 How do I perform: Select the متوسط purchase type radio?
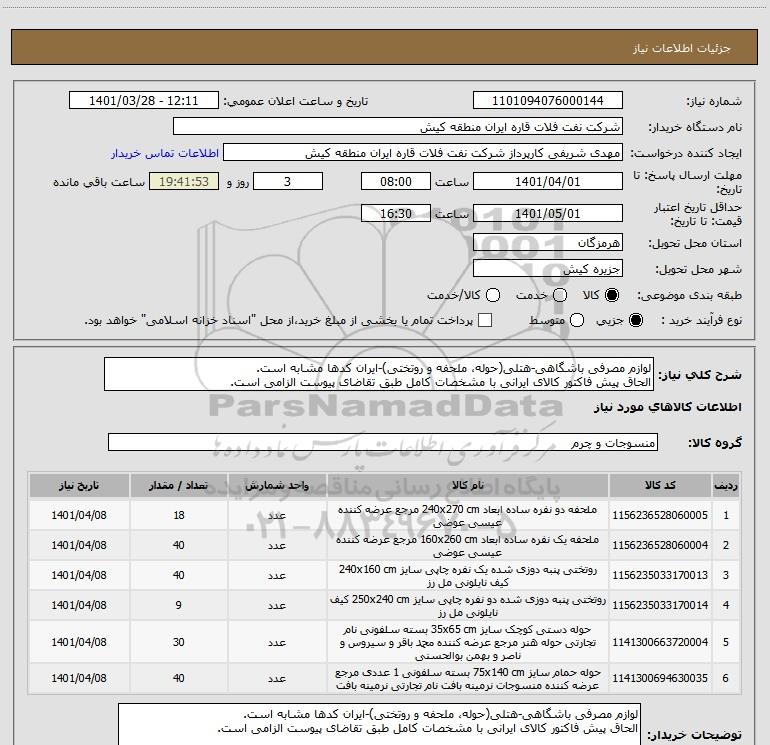click(x=577, y=320)
